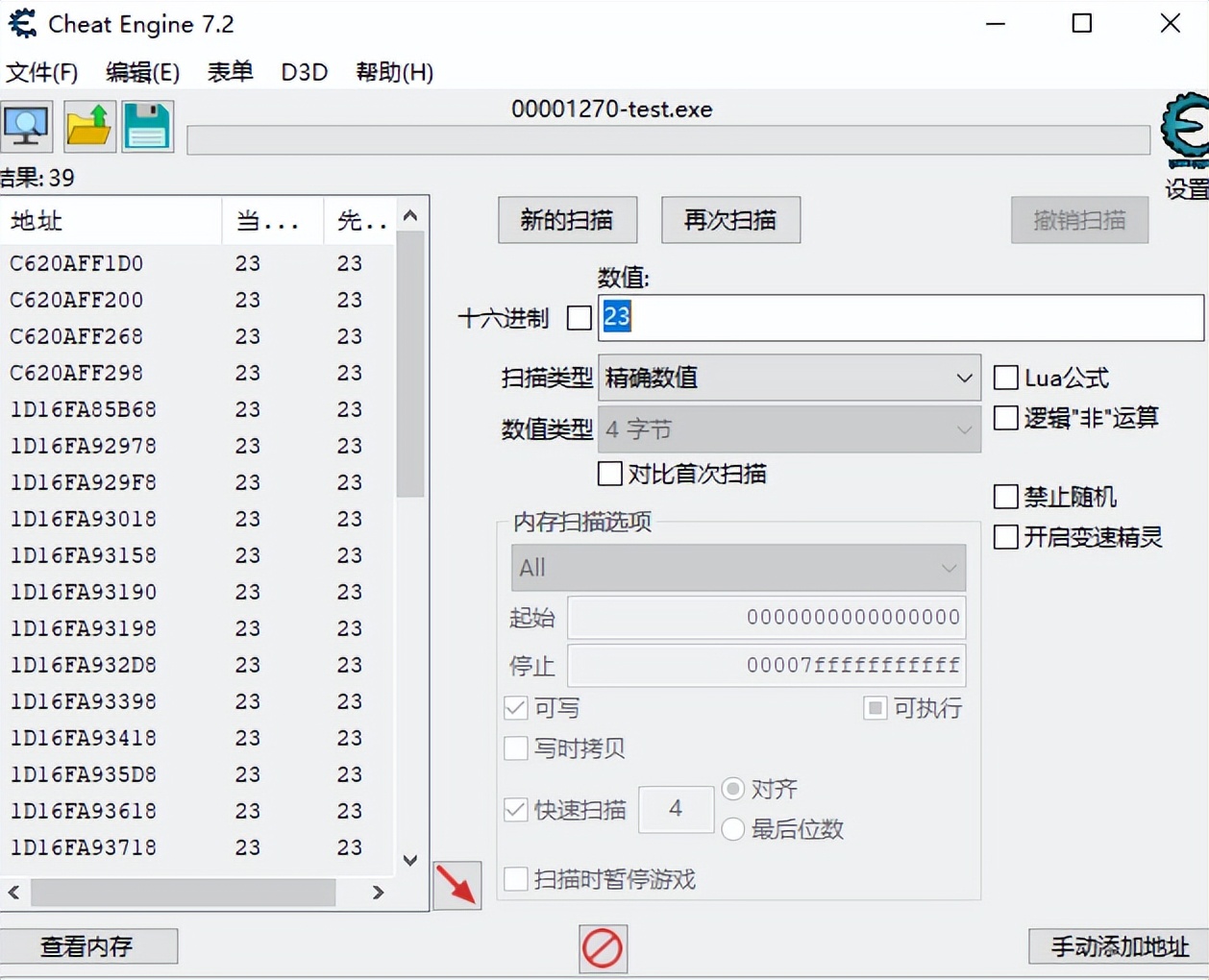Viewport: 1209px width, 980px height.
Task: Enable the 开启变速精灵 checkbox
Action: click(x=1005, y=536)
